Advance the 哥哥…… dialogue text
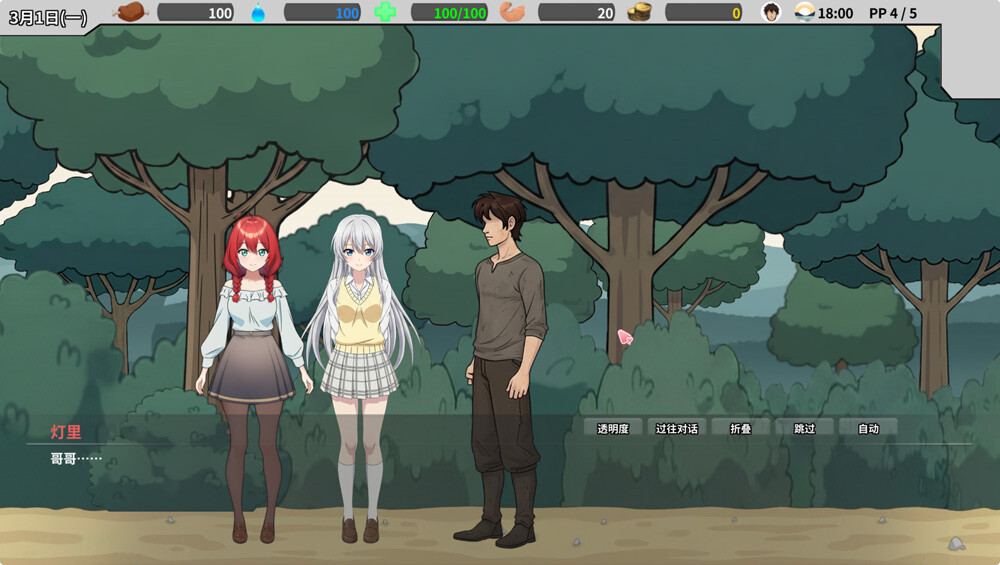Image resolution: width=1000 pixels, height=565 pixels. pos(76,459)
